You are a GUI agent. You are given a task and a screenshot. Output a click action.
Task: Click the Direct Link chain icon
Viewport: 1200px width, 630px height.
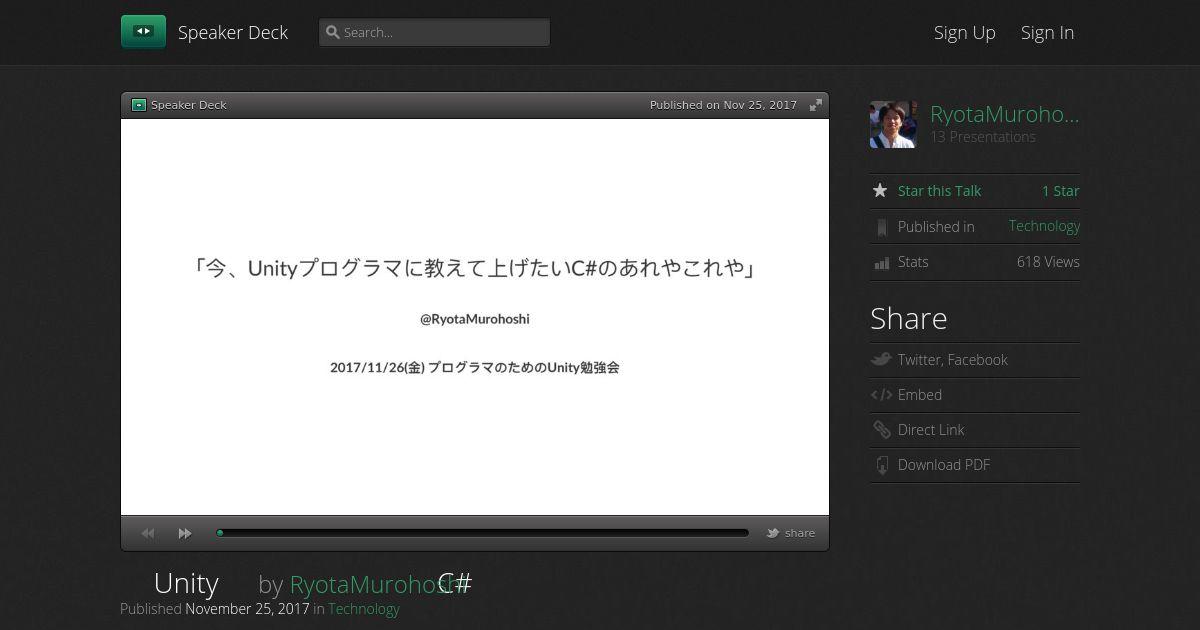(x=881, y=430)
